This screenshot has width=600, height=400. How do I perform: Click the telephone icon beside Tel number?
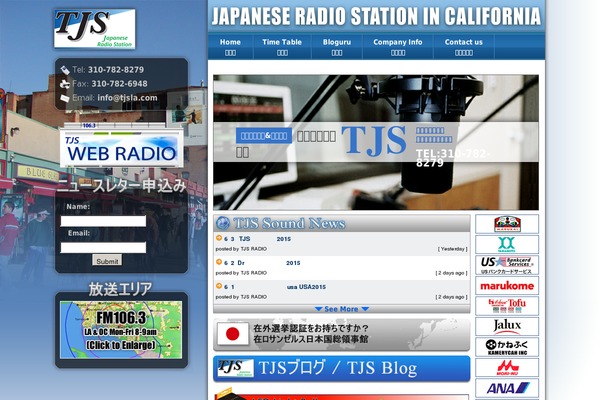click(x=65, y=70)
